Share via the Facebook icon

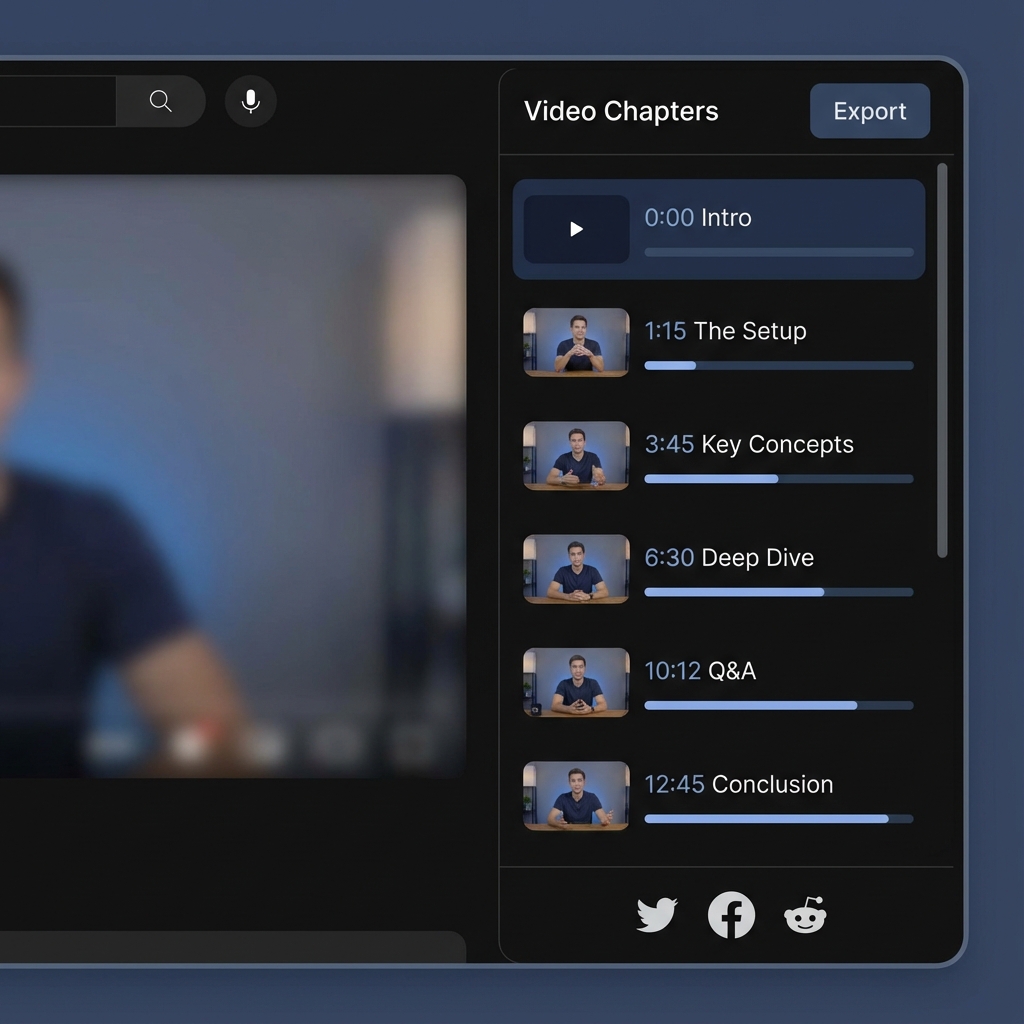point(731,915)
